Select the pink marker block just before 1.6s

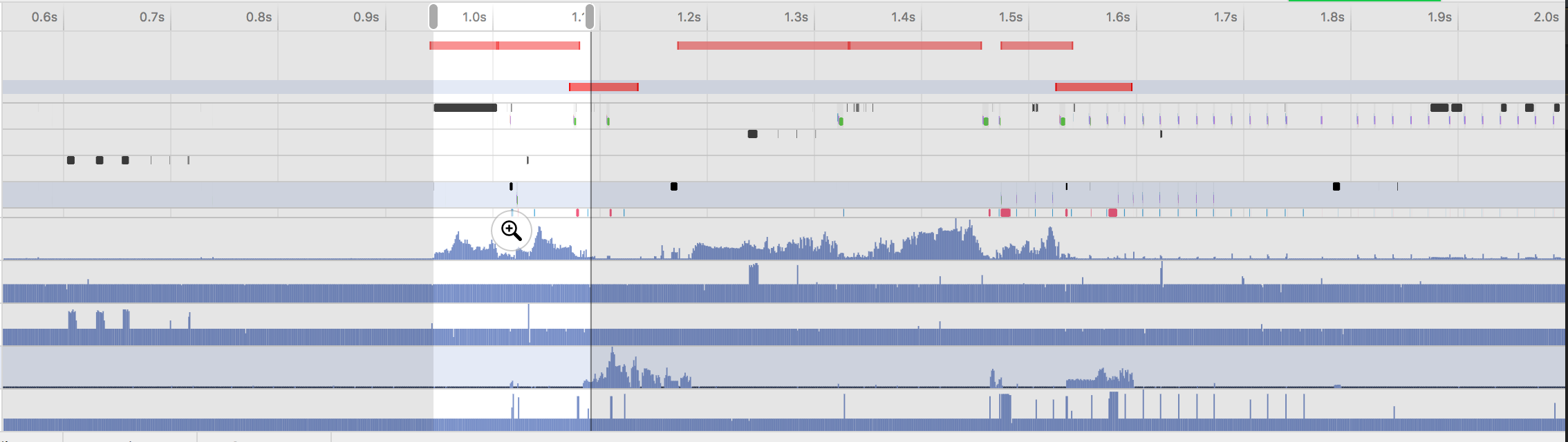(x=1112, y=213)
